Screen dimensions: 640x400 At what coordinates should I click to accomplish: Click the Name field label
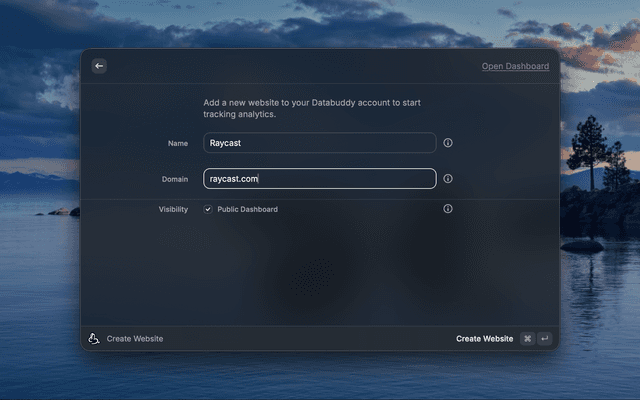[x=177, y=143]
